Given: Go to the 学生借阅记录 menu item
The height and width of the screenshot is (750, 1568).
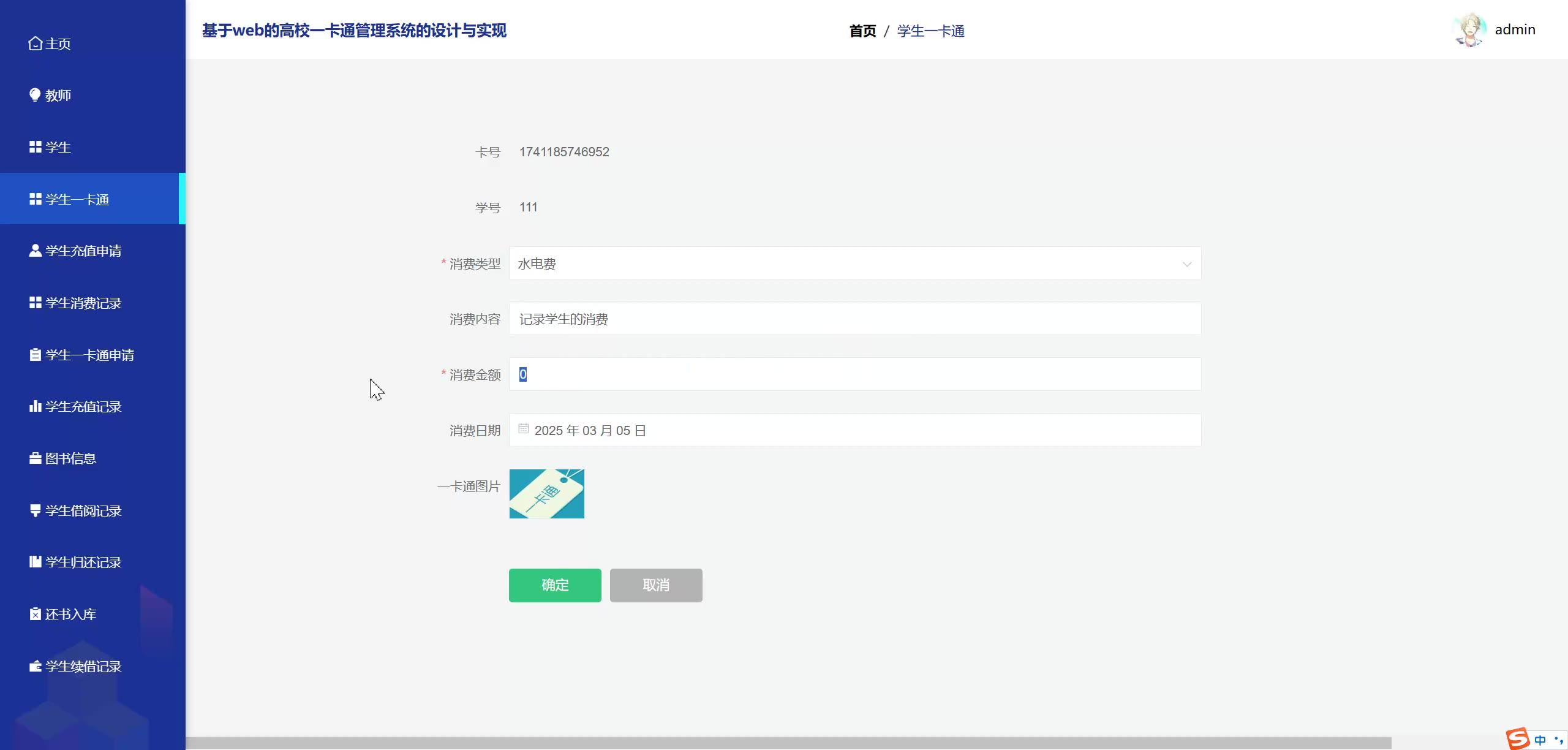Looking at the screenshot, I should pos(83,510).
